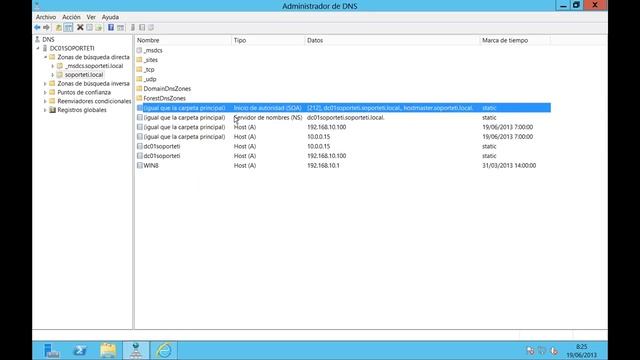Viewport: 640px width, 360px height.
Task: Expand Registros globales
Action: [45, 110]
